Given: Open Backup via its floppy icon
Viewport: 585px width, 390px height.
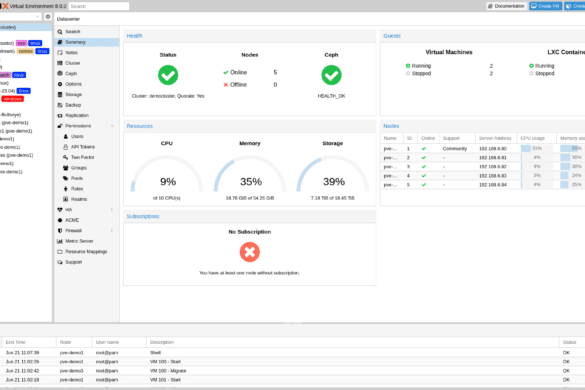Looking at the screenshot, I should [x=60, y=105].
